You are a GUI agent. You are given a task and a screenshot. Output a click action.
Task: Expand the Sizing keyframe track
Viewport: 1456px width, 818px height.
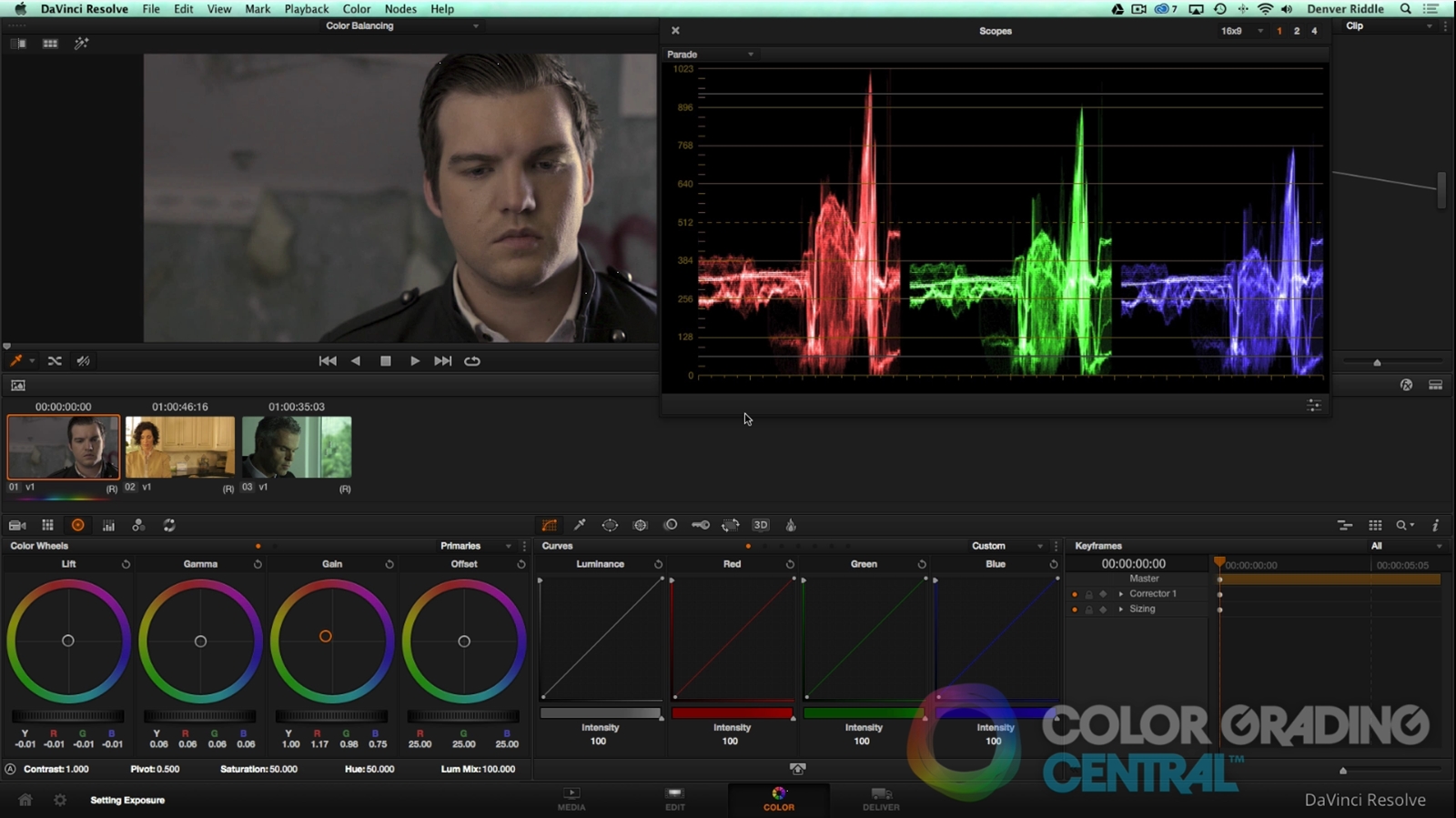[1121, 610]
